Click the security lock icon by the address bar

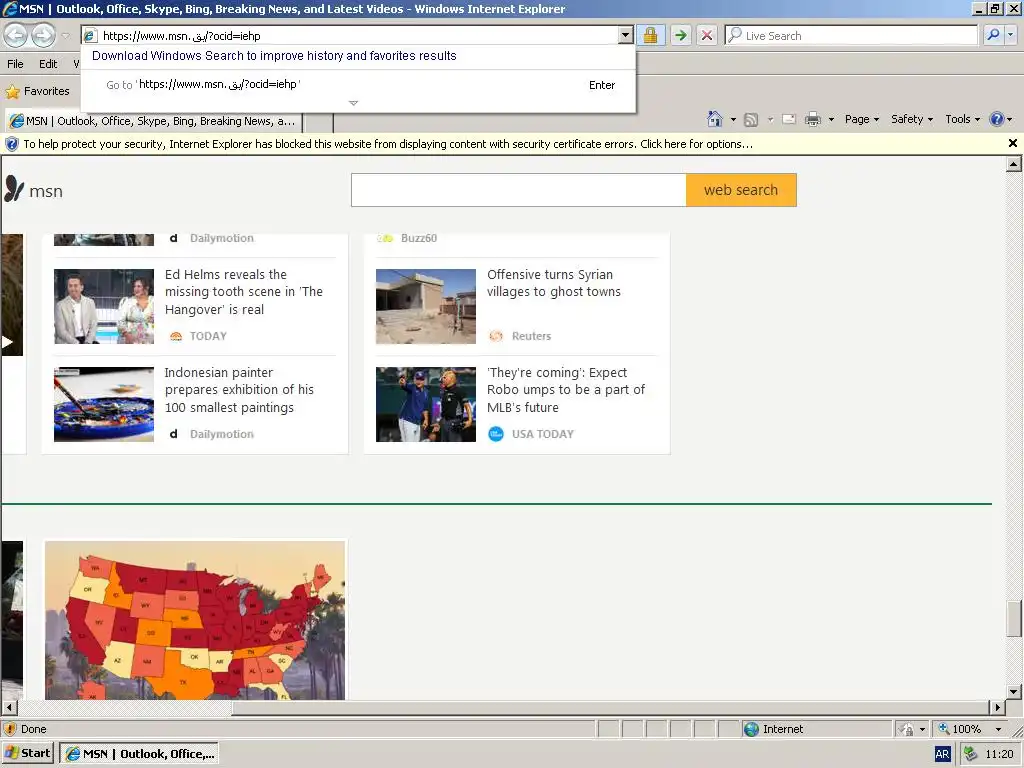click(650, 35)
